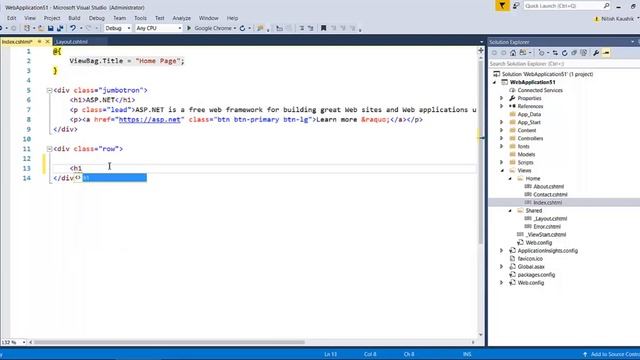Viewport: 640px width, 360px height.
Task: Click the Pending Changes Filter icon
Action: pos(542,53)
